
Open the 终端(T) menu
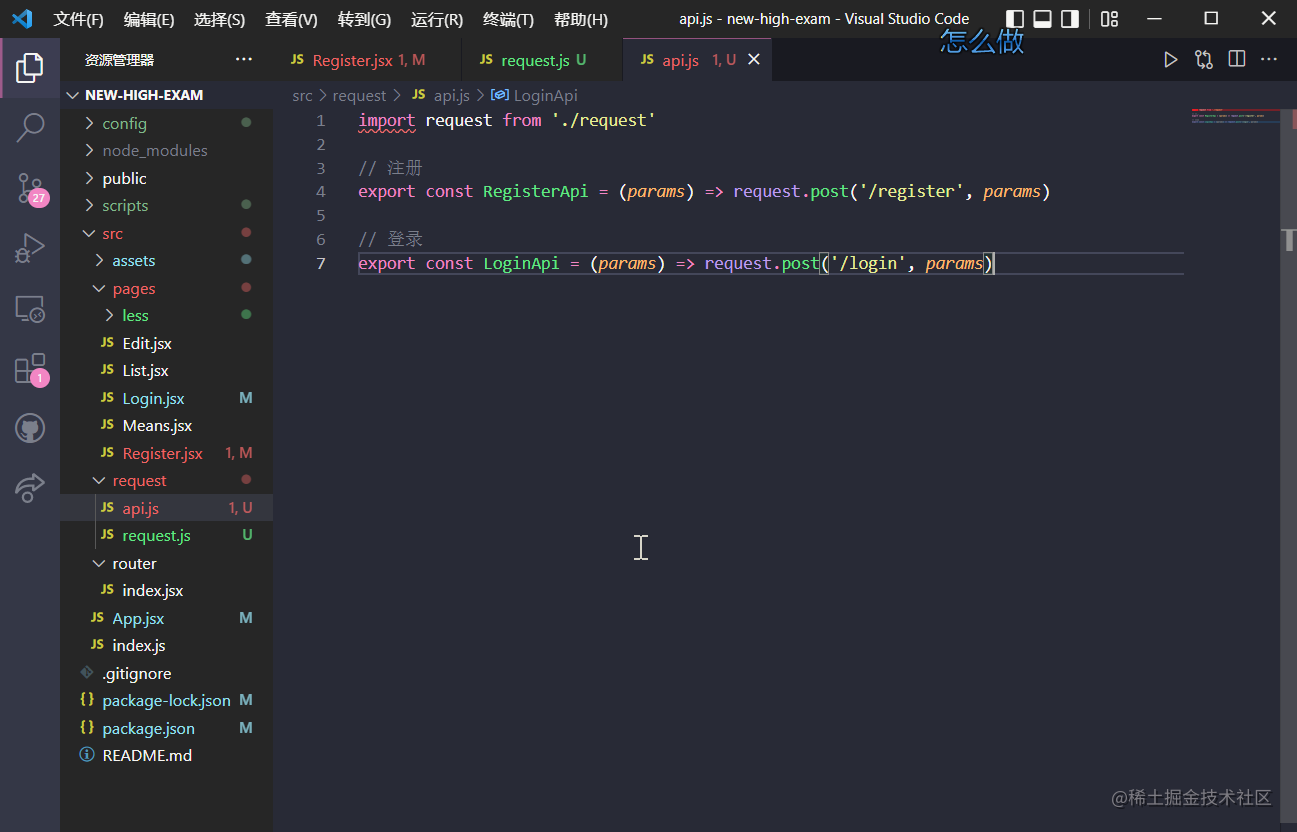click(508, 19)
